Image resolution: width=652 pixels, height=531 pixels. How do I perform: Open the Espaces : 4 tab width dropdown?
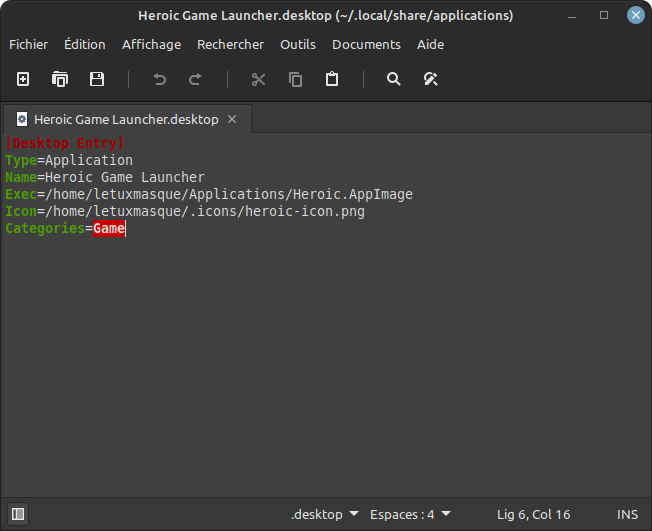click(x=410, y=514)
